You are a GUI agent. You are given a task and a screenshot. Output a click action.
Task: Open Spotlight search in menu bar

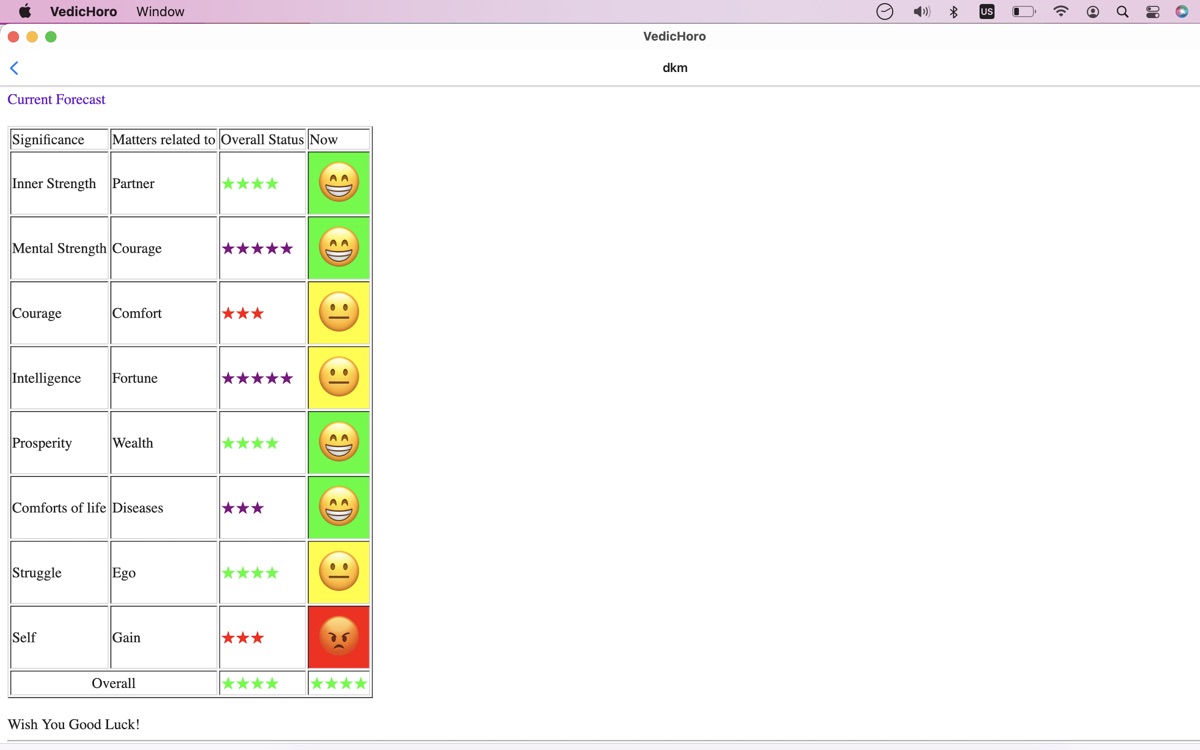coord(1122,12)
